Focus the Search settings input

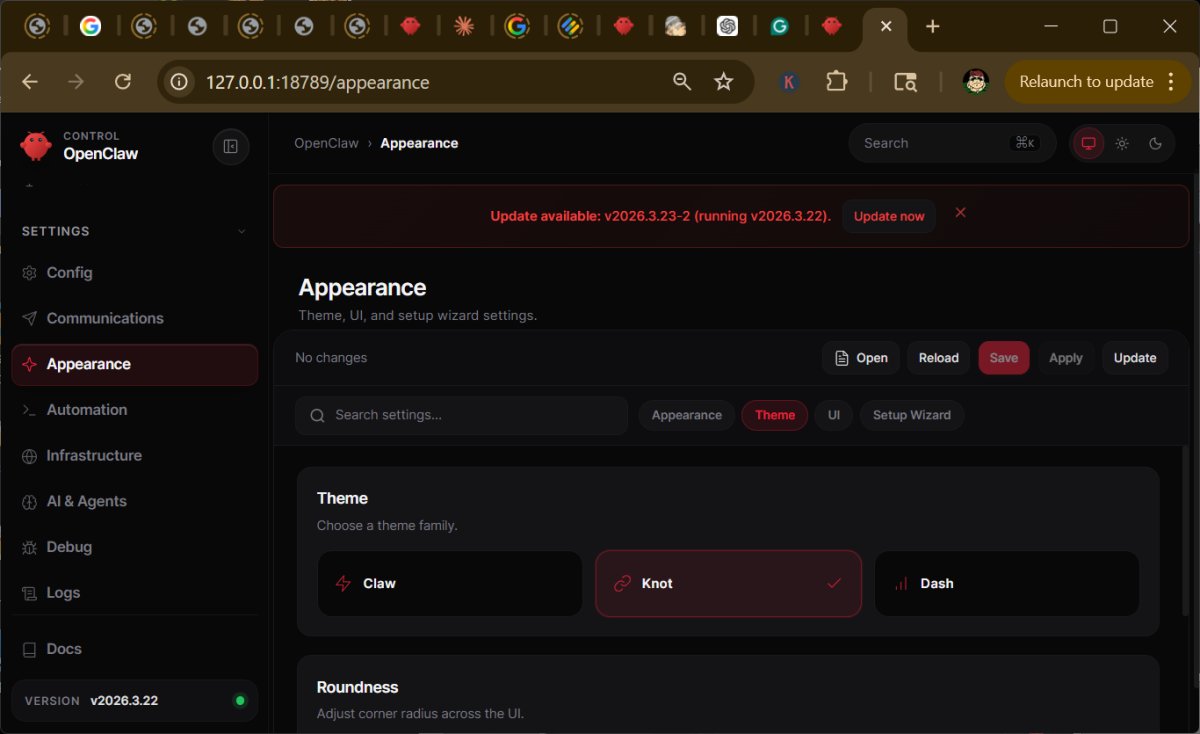tap(461, 415)
